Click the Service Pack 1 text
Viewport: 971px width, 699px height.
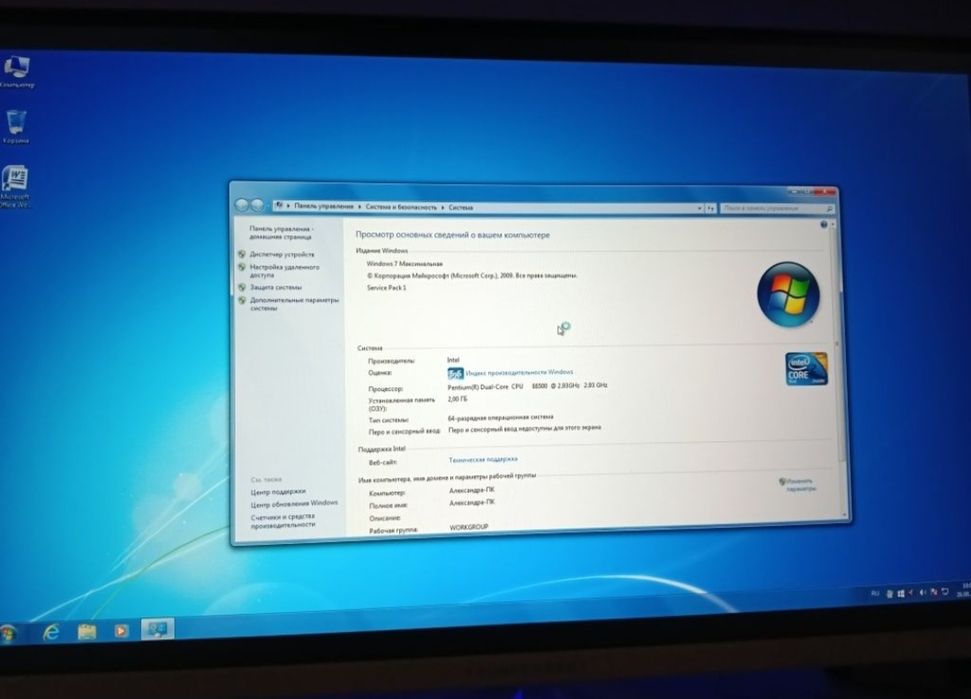pos(386,288)
